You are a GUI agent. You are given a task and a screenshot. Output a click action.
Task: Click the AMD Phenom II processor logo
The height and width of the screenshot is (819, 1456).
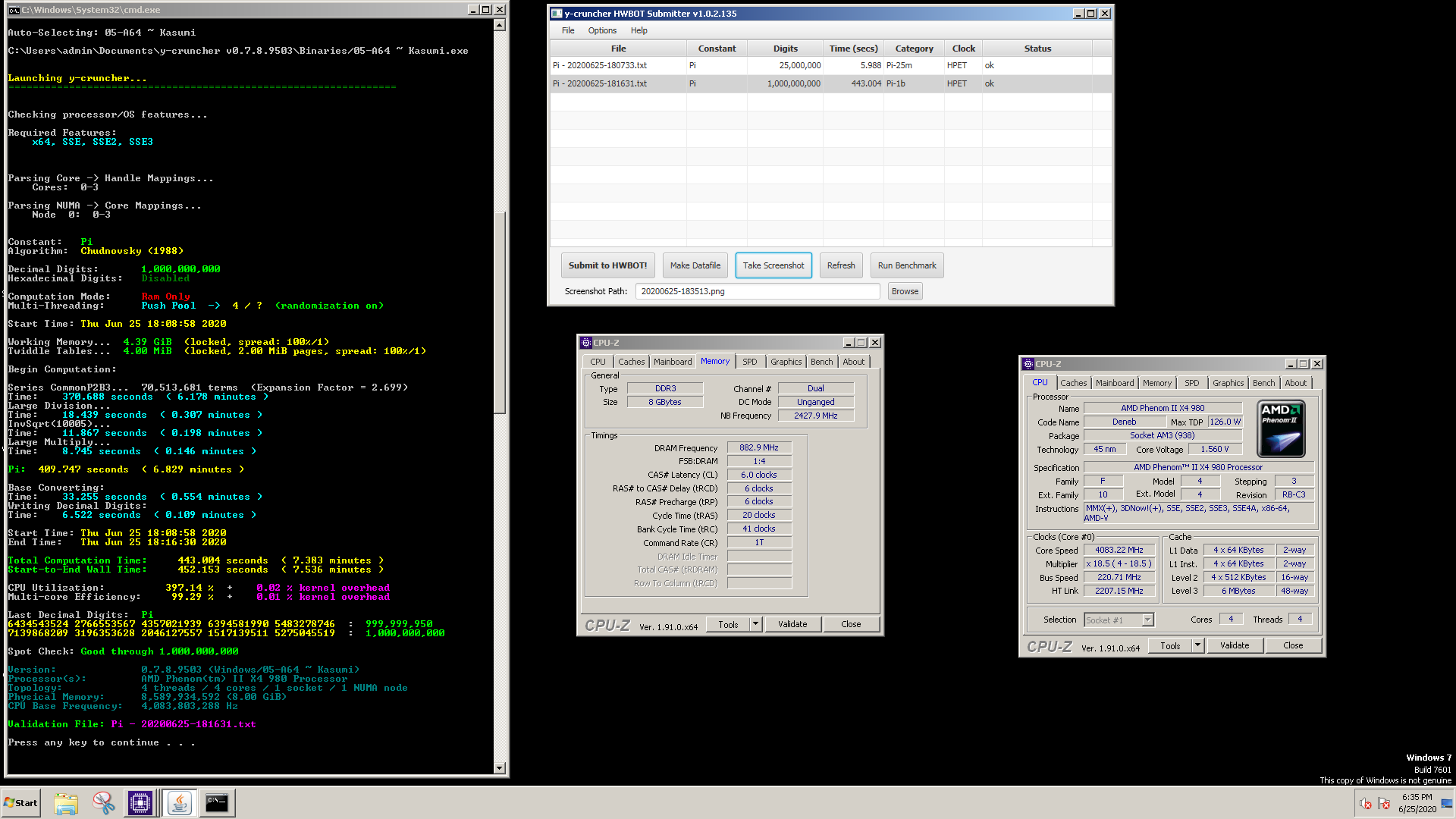coord(1281,430)
